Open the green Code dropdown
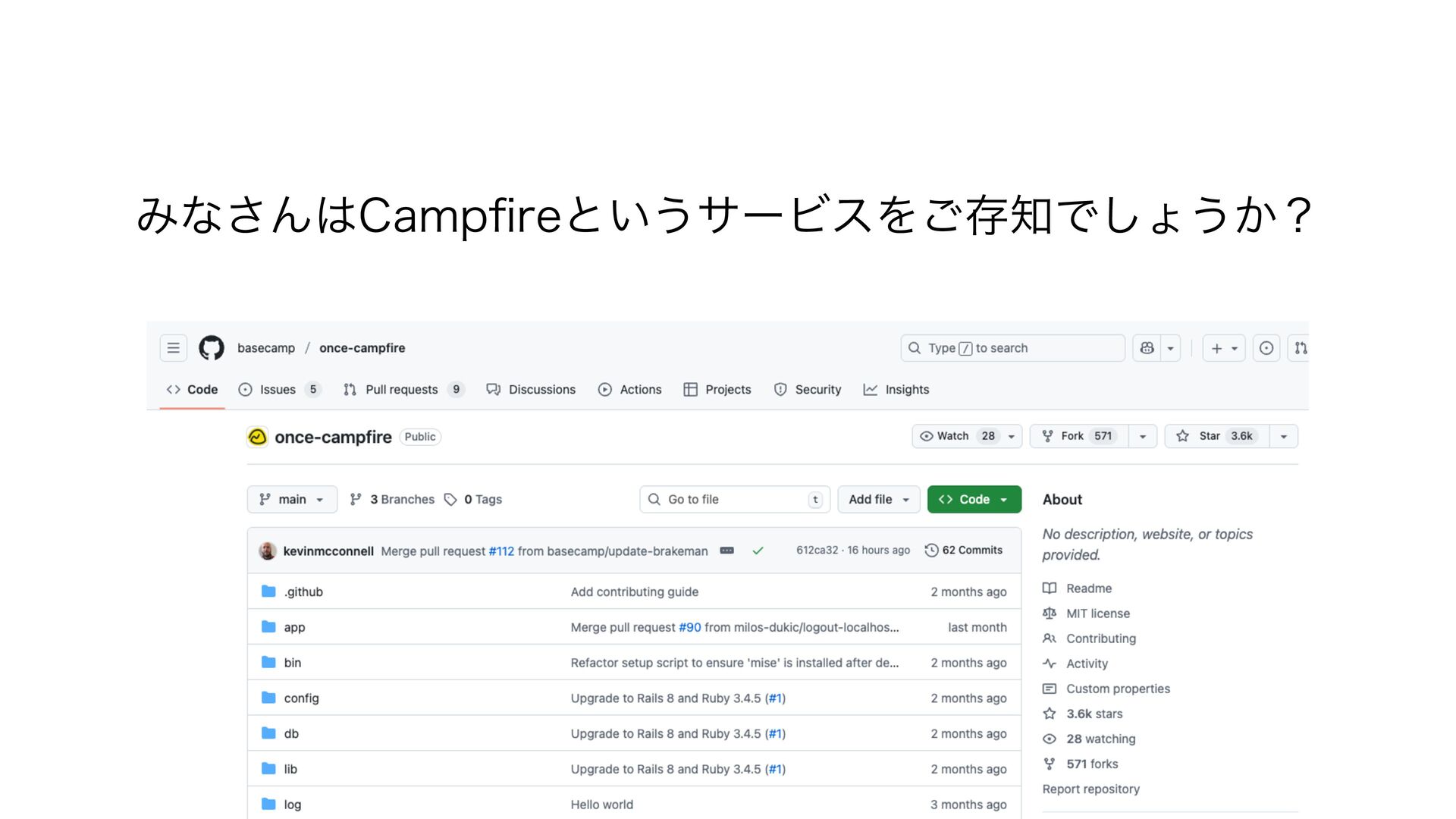 (974, 499)
